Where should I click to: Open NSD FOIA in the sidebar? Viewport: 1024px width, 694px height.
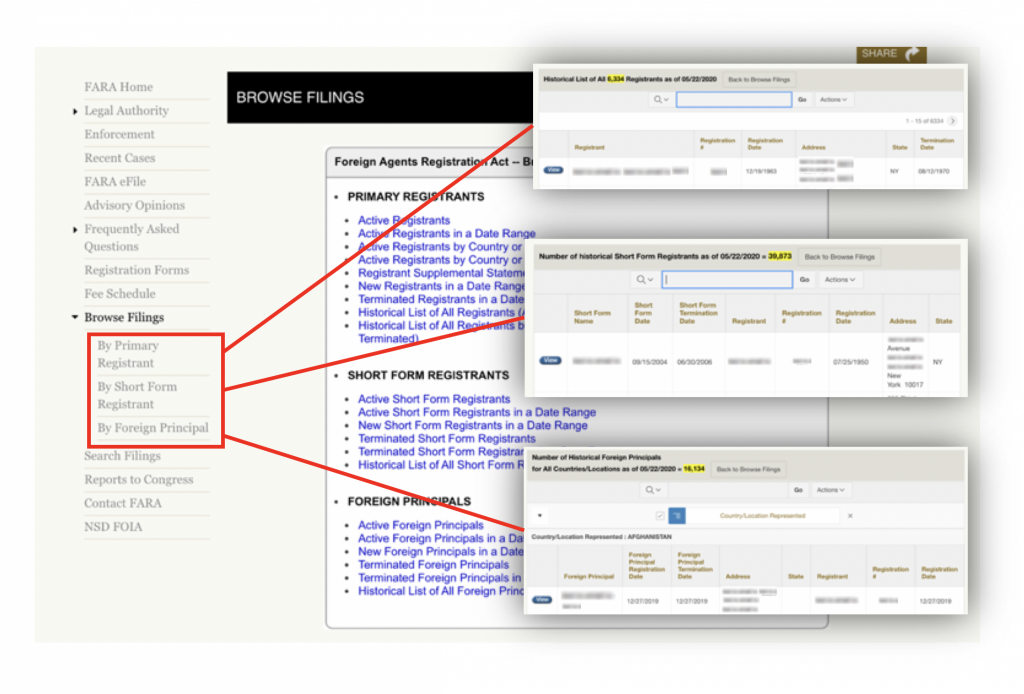113,527
